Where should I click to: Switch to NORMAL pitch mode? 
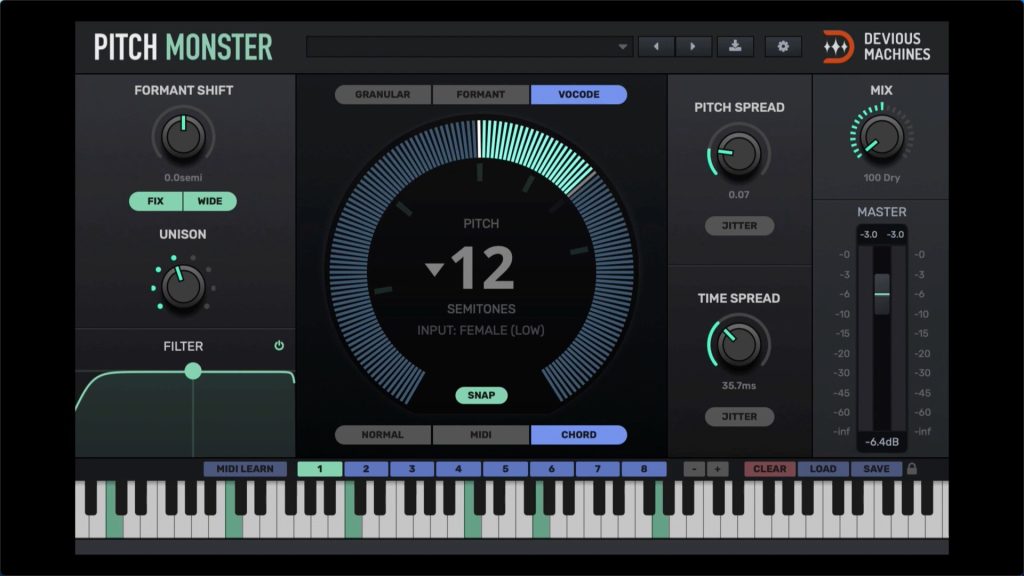[x=383, y=435]
